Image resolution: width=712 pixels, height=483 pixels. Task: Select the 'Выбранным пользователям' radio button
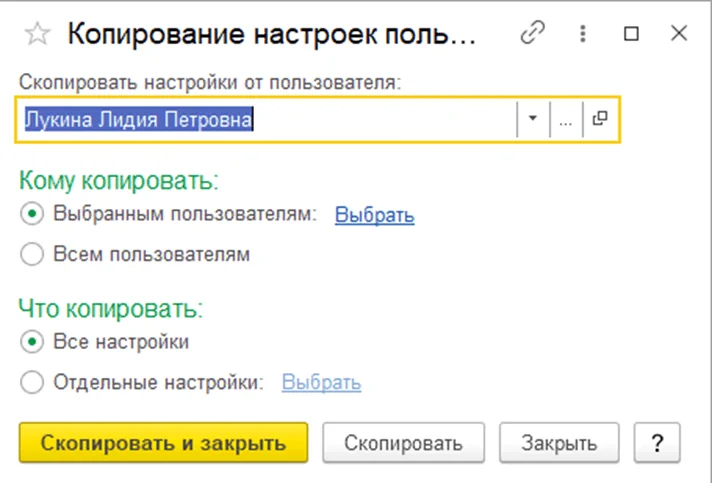[x=32, y=214]
